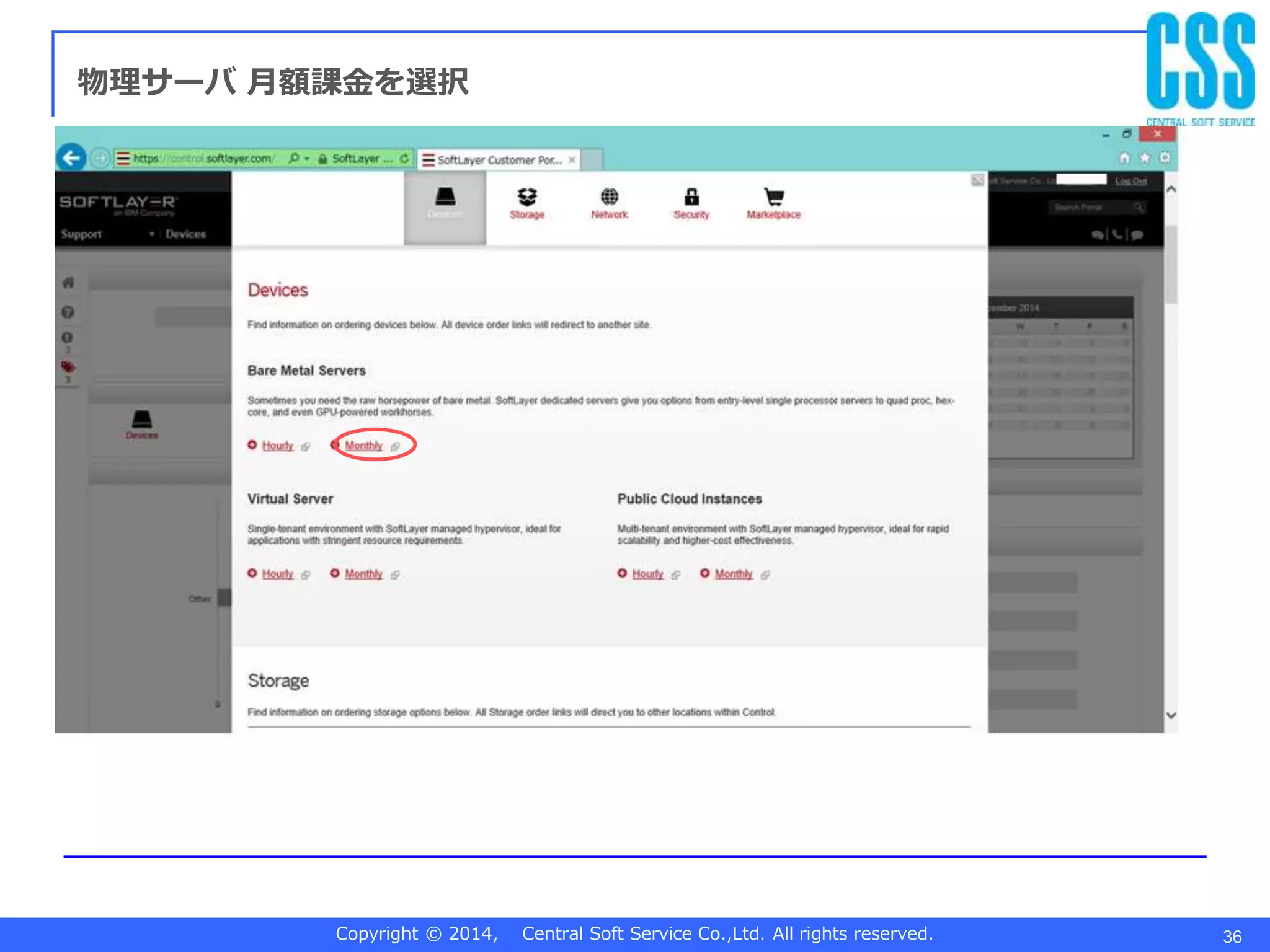Click the Log Out link

tap(1130, 181)
